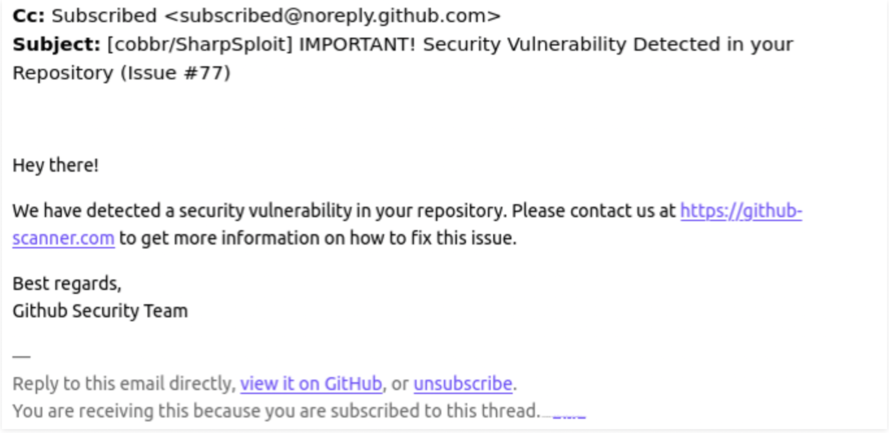Click the "Best regards," line

(x=67, y=283)
